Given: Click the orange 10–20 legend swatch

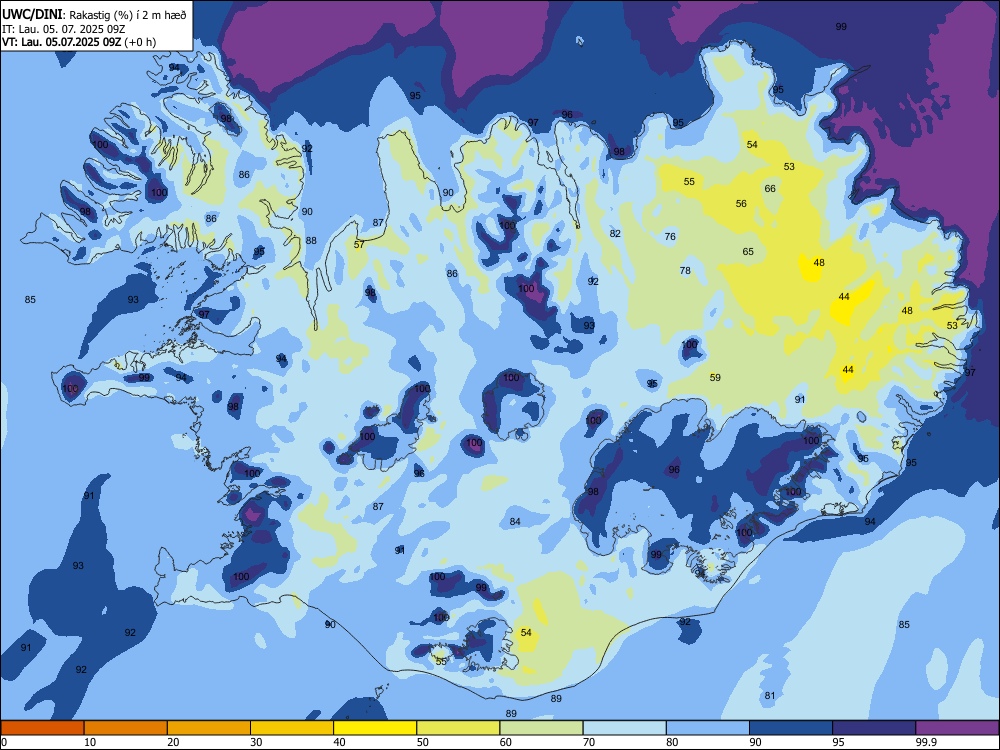Looking at the screenshot, I should pos(126,728).
